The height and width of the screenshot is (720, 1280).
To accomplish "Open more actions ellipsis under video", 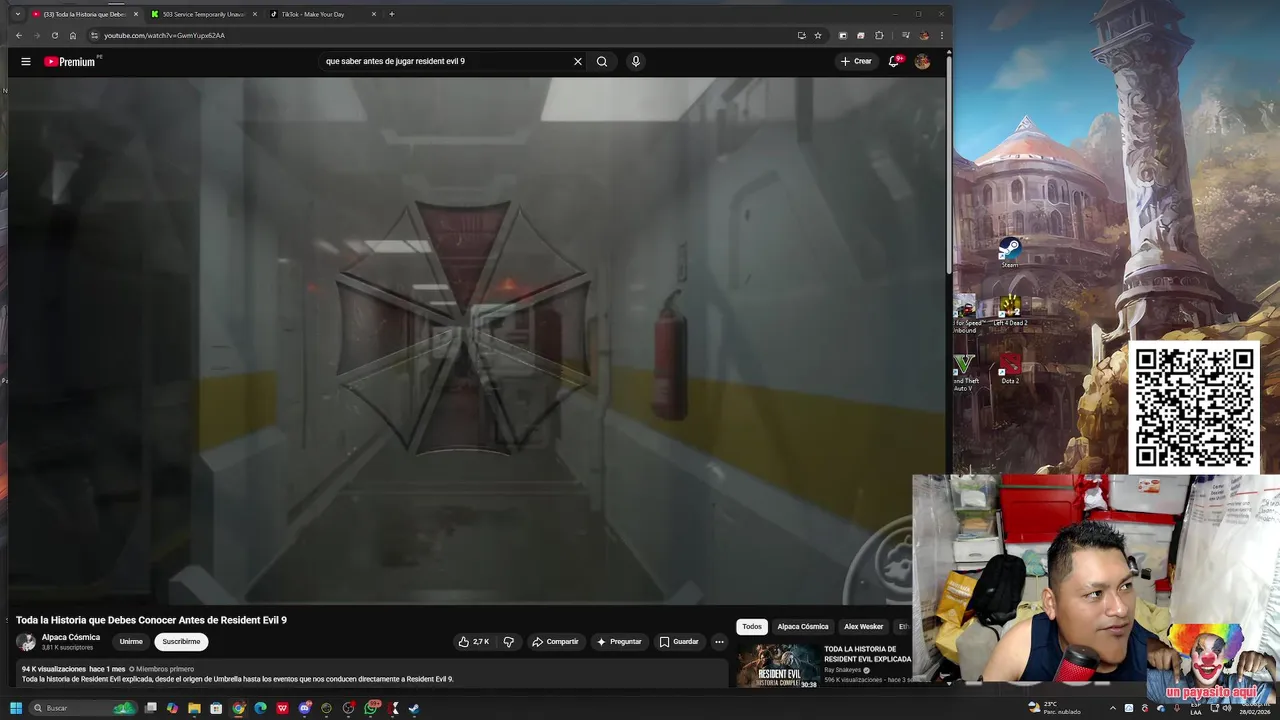I will click(719, 641).
